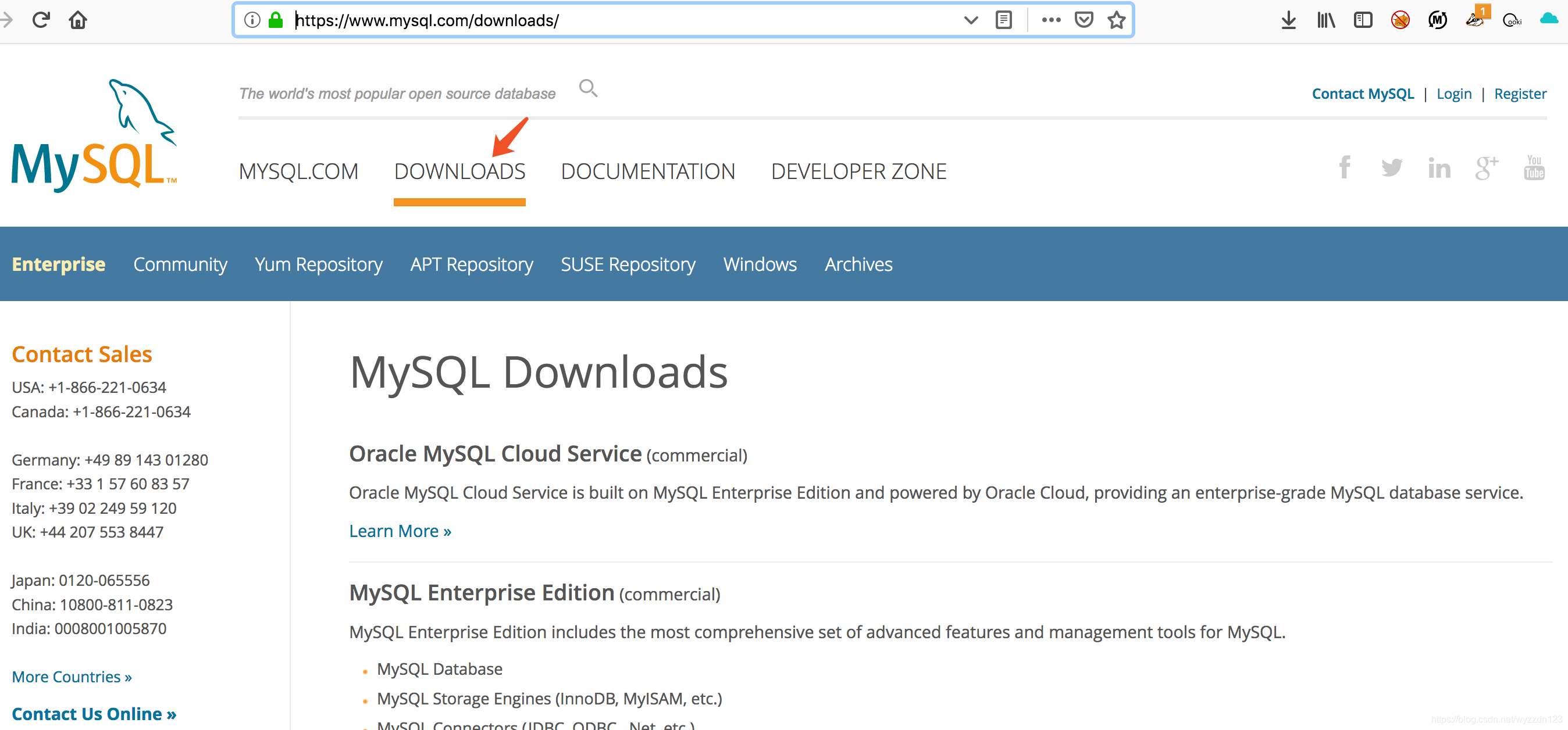Show site information icon in address bar

pos(252,20)
